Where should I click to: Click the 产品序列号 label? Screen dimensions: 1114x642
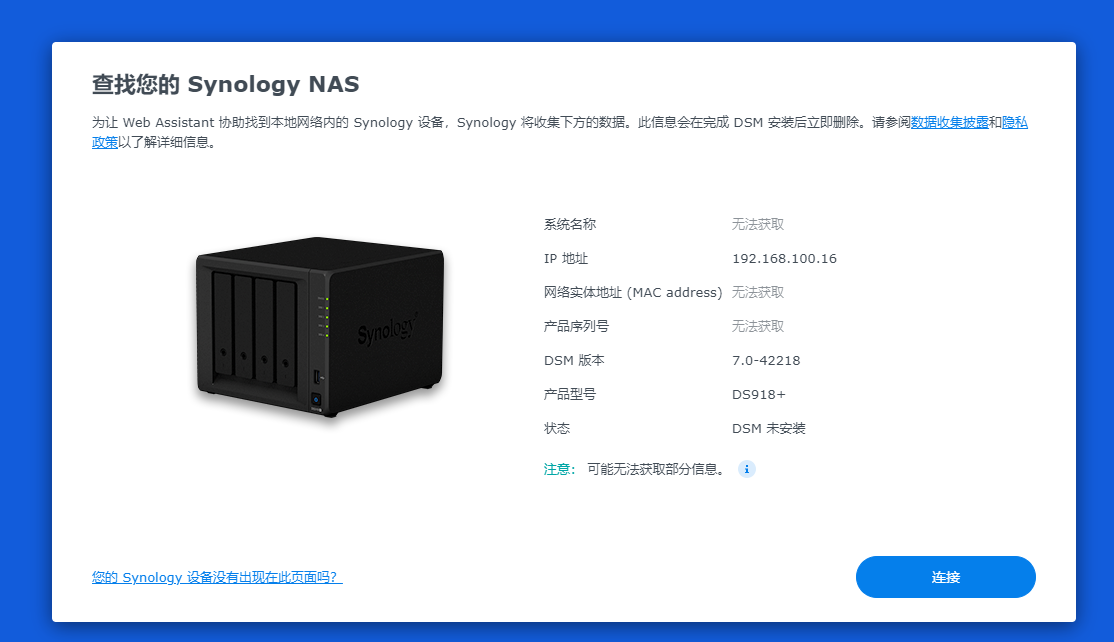576,327
